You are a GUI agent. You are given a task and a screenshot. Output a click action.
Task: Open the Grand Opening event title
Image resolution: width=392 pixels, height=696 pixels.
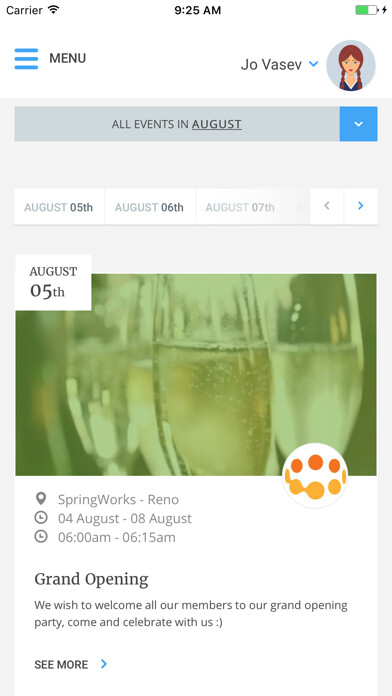point(91,579)
